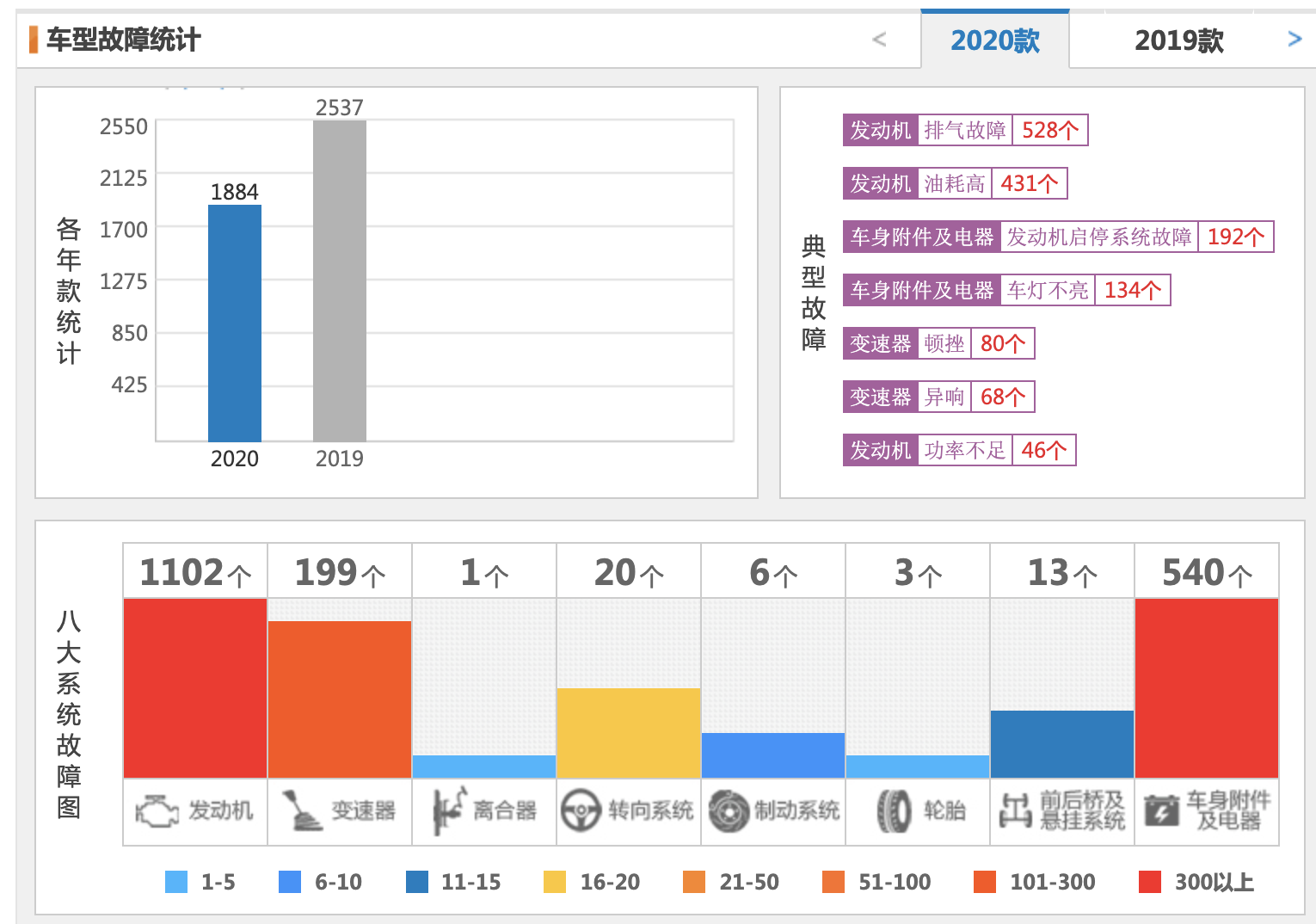Screen dimensions: 1316x924
Task: Click the steering wheel (转向系统) icon
Action: (581, 810)
